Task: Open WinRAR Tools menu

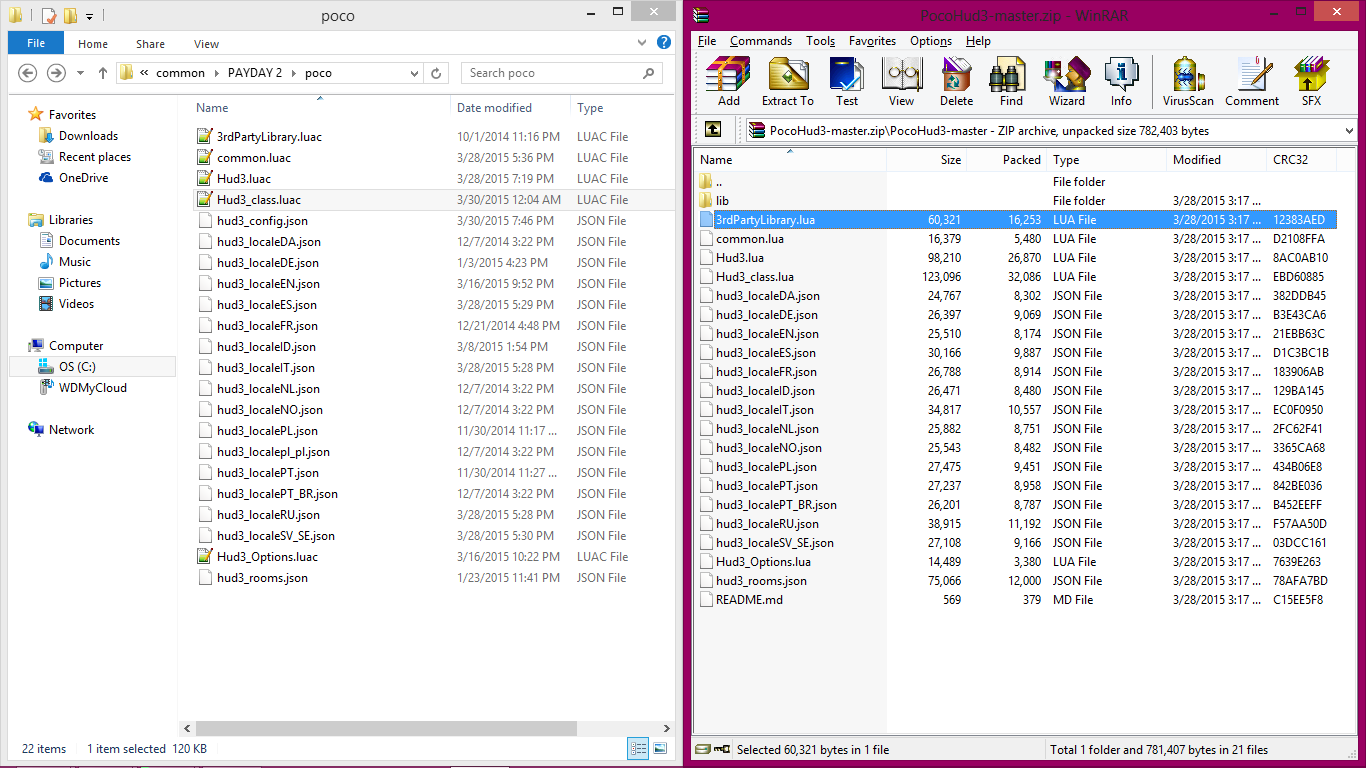Action: click(x=821, y=41)
